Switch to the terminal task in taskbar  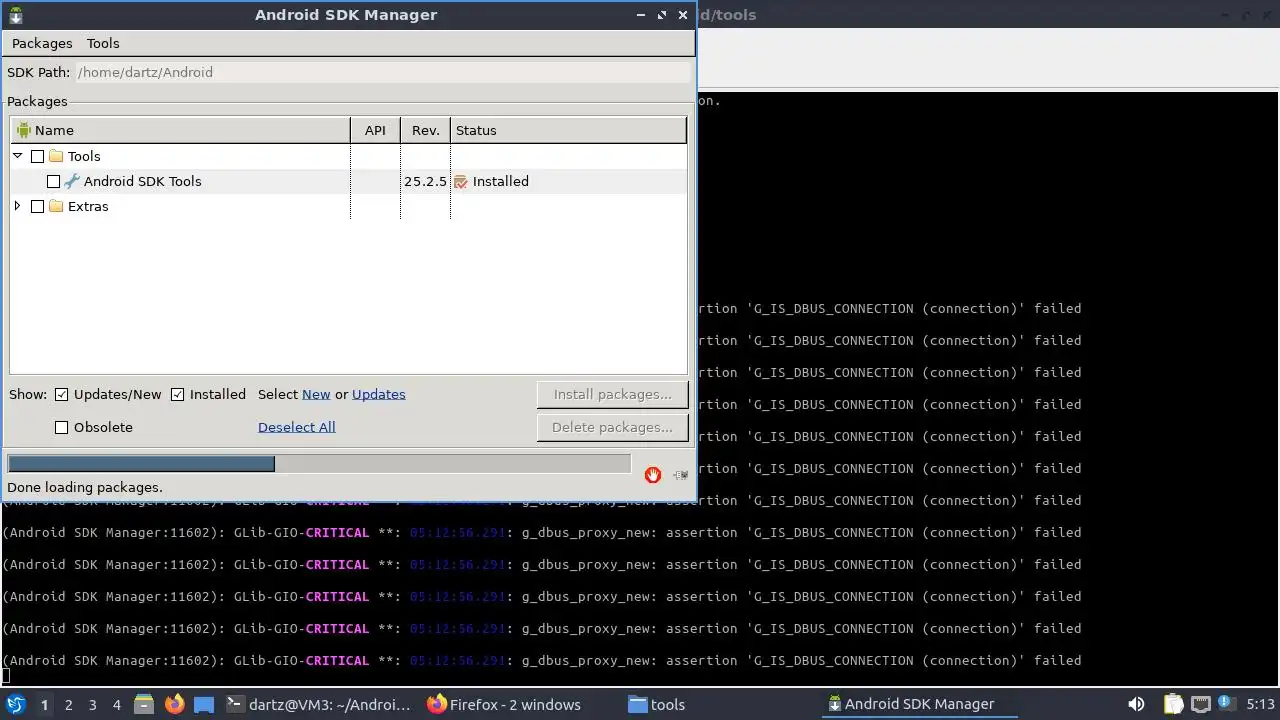pyautogui.click(x=318, y=704)
